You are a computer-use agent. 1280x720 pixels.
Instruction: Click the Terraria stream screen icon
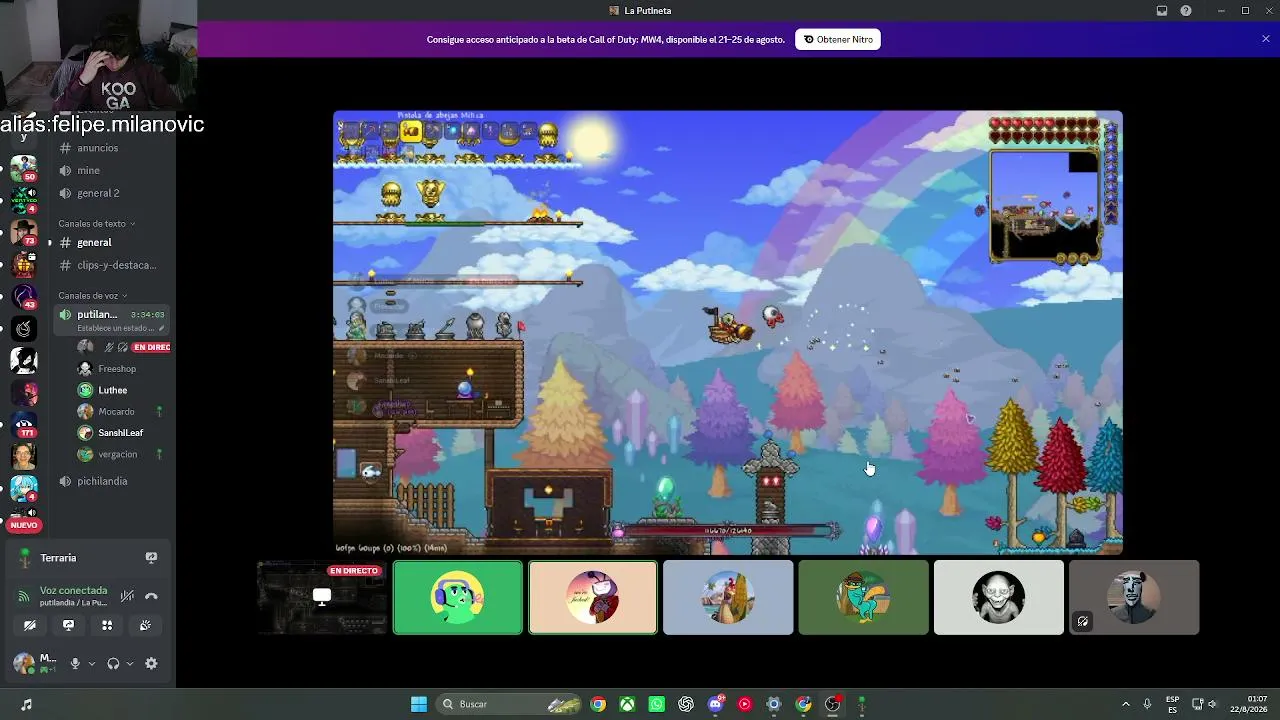coord(151,558)
